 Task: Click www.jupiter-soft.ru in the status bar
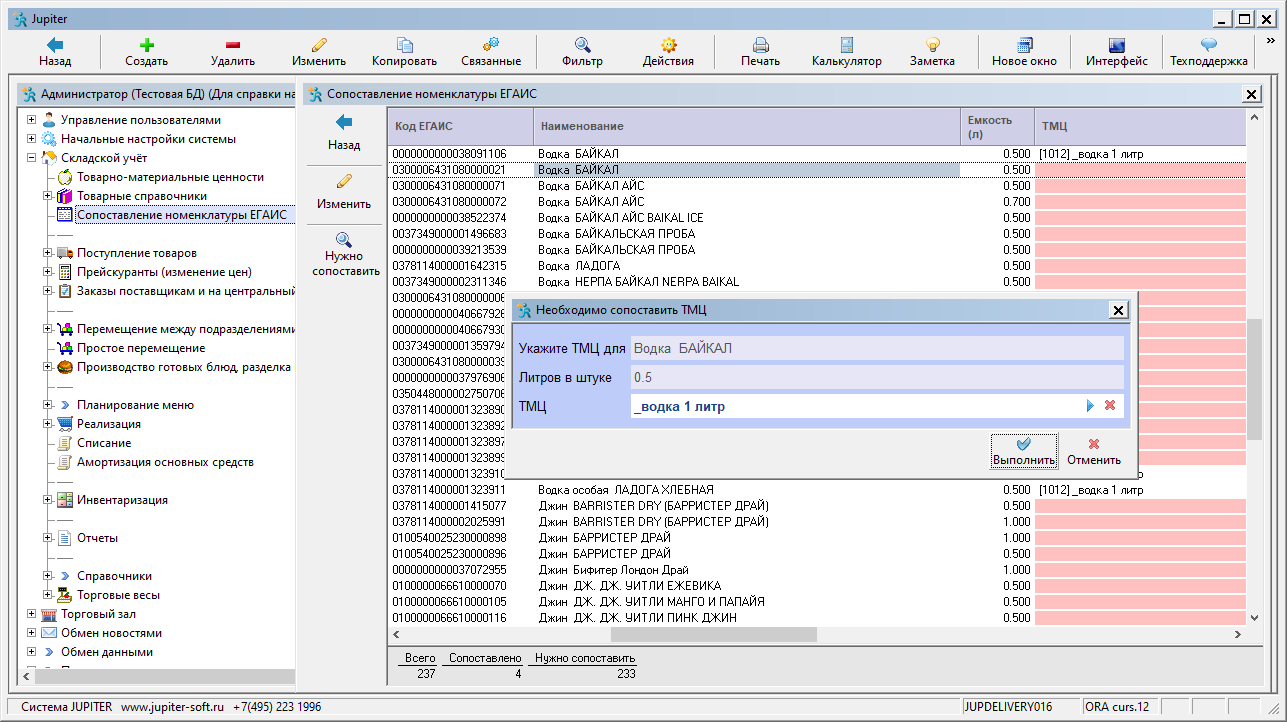[x=172, y=707]
